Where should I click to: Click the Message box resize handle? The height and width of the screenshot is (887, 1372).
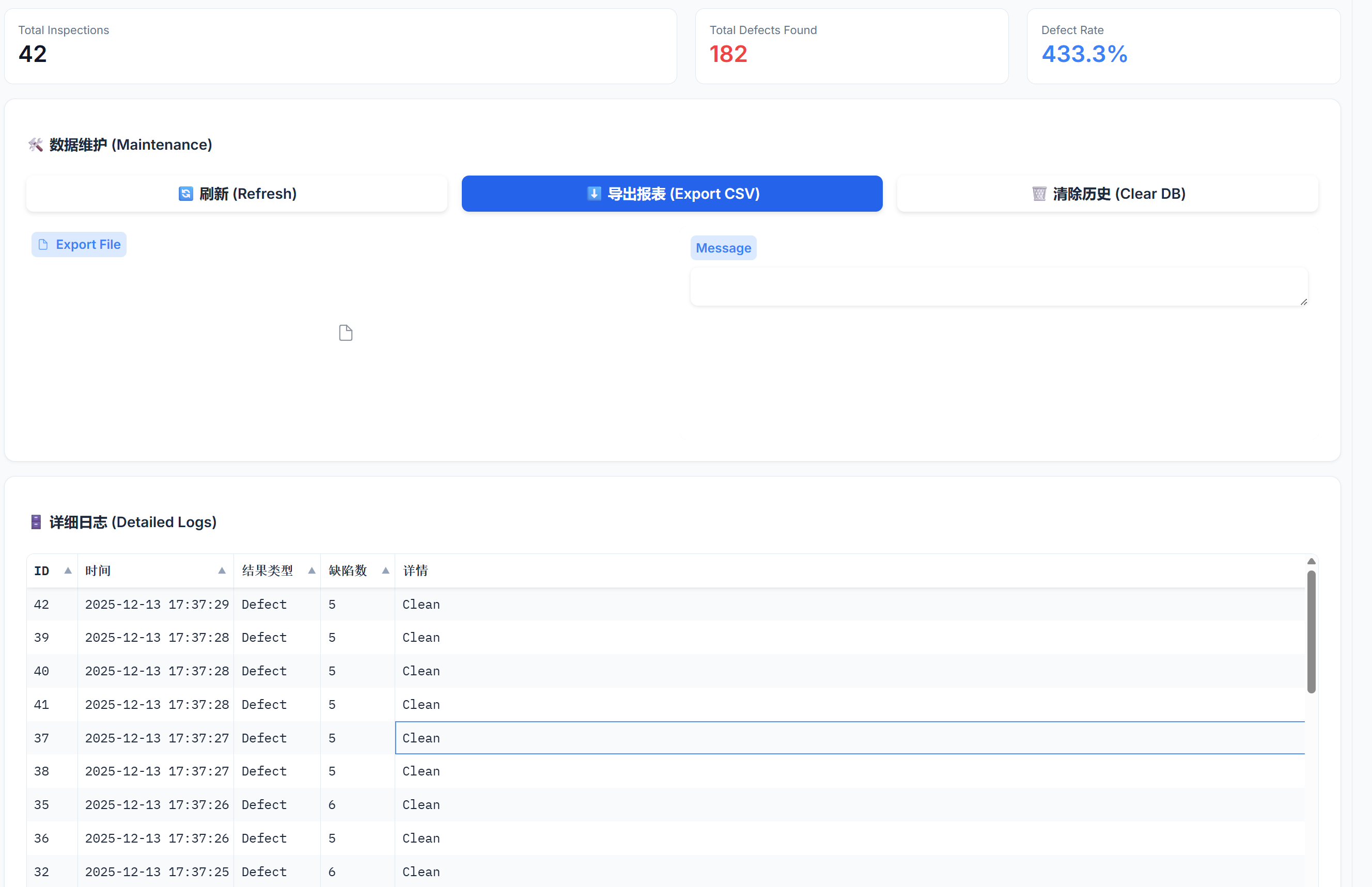tap(1303, 302)
